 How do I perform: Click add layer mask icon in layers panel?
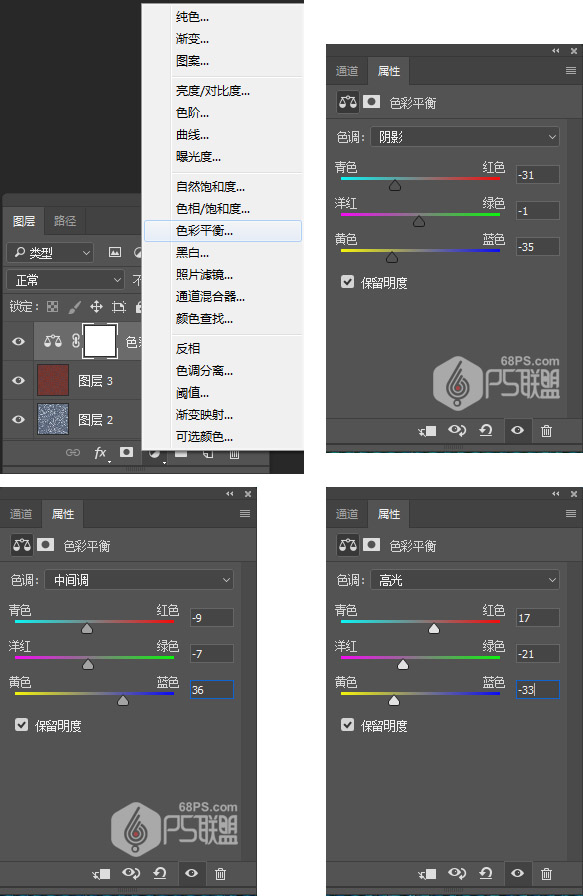126,453
